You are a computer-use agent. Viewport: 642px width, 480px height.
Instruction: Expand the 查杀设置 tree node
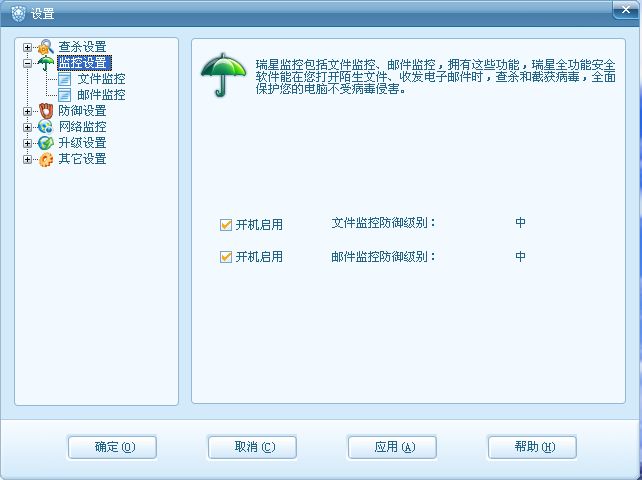(x=27, y=48)
